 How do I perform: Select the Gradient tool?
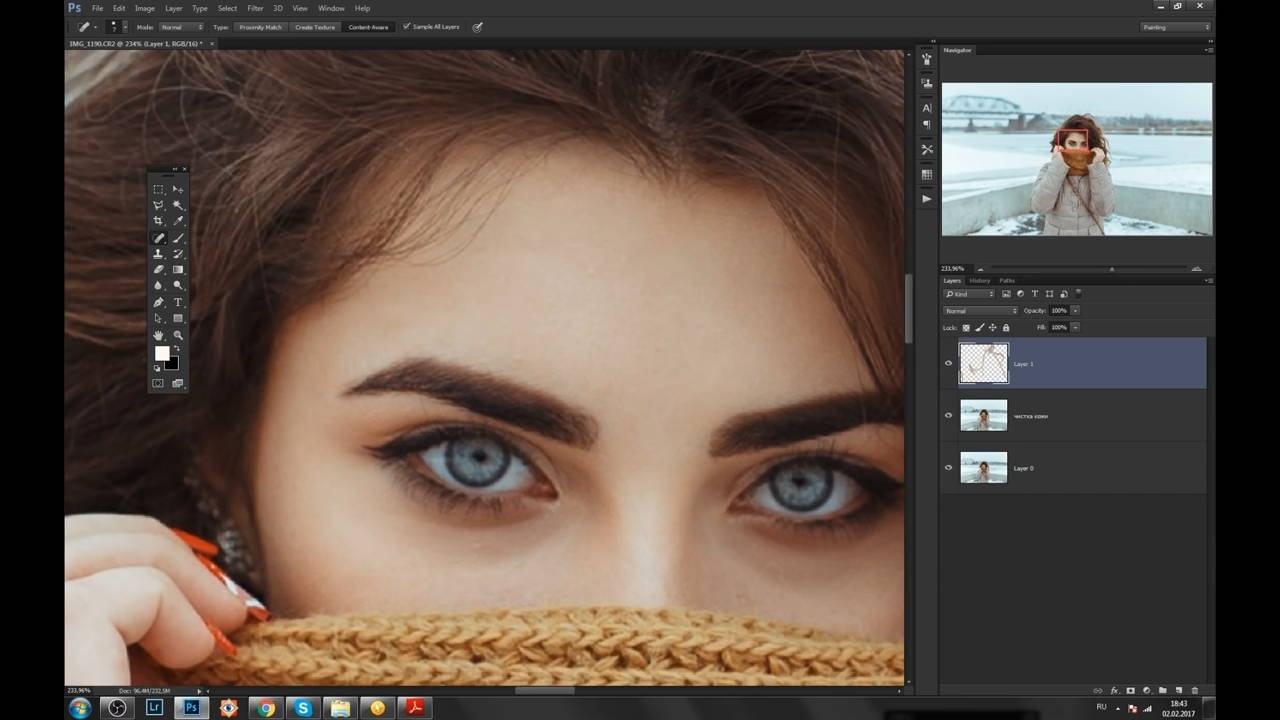click(x=178, y=270)
